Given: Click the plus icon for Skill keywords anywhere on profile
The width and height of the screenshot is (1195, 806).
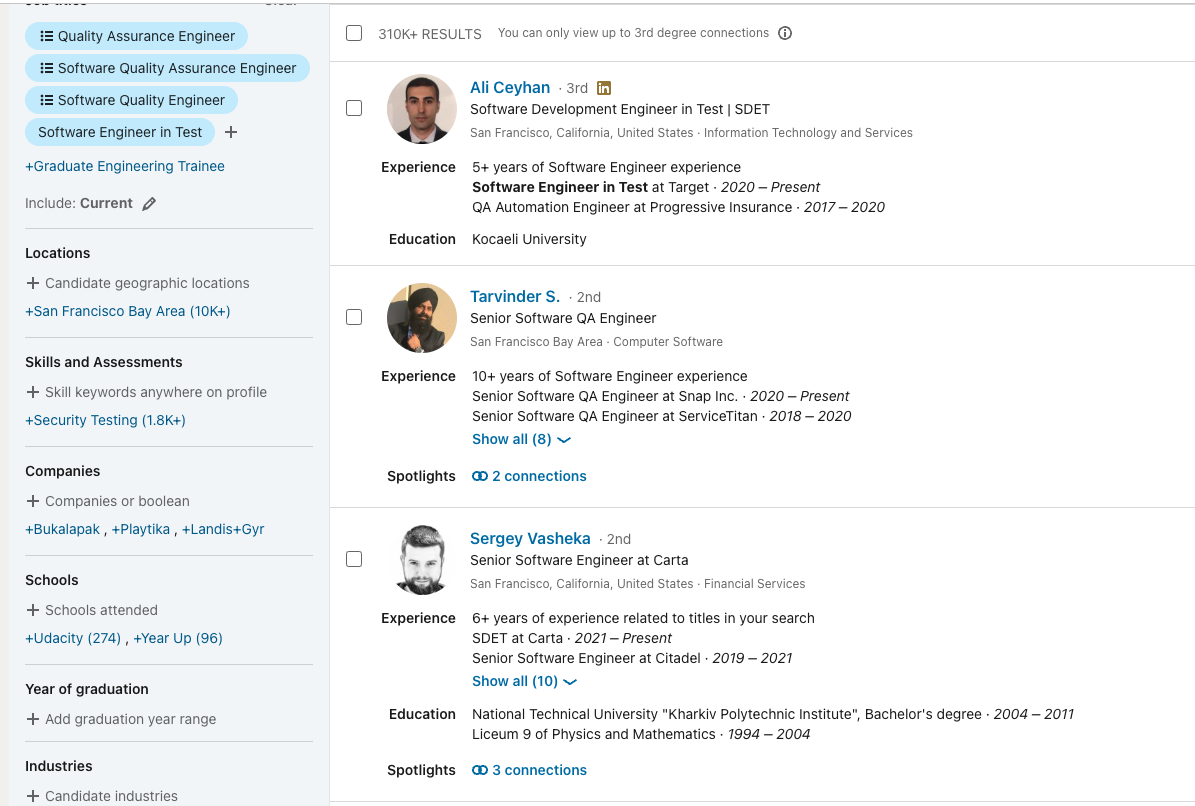Looking at the screenshot, I should pos(33,392).
